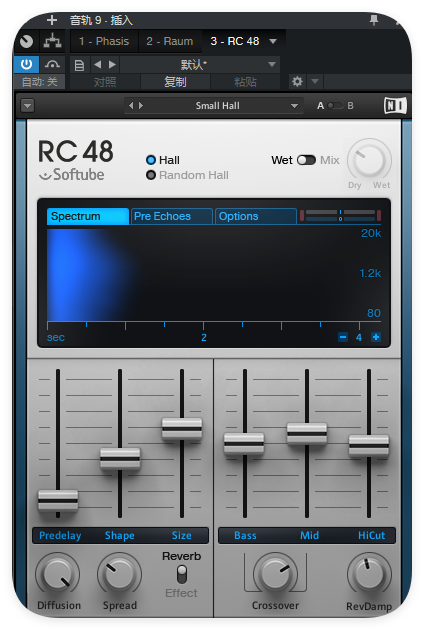Click the RevDamp knob
The height and width of the screenshot is (630, 424).
[x=369, y=575]
